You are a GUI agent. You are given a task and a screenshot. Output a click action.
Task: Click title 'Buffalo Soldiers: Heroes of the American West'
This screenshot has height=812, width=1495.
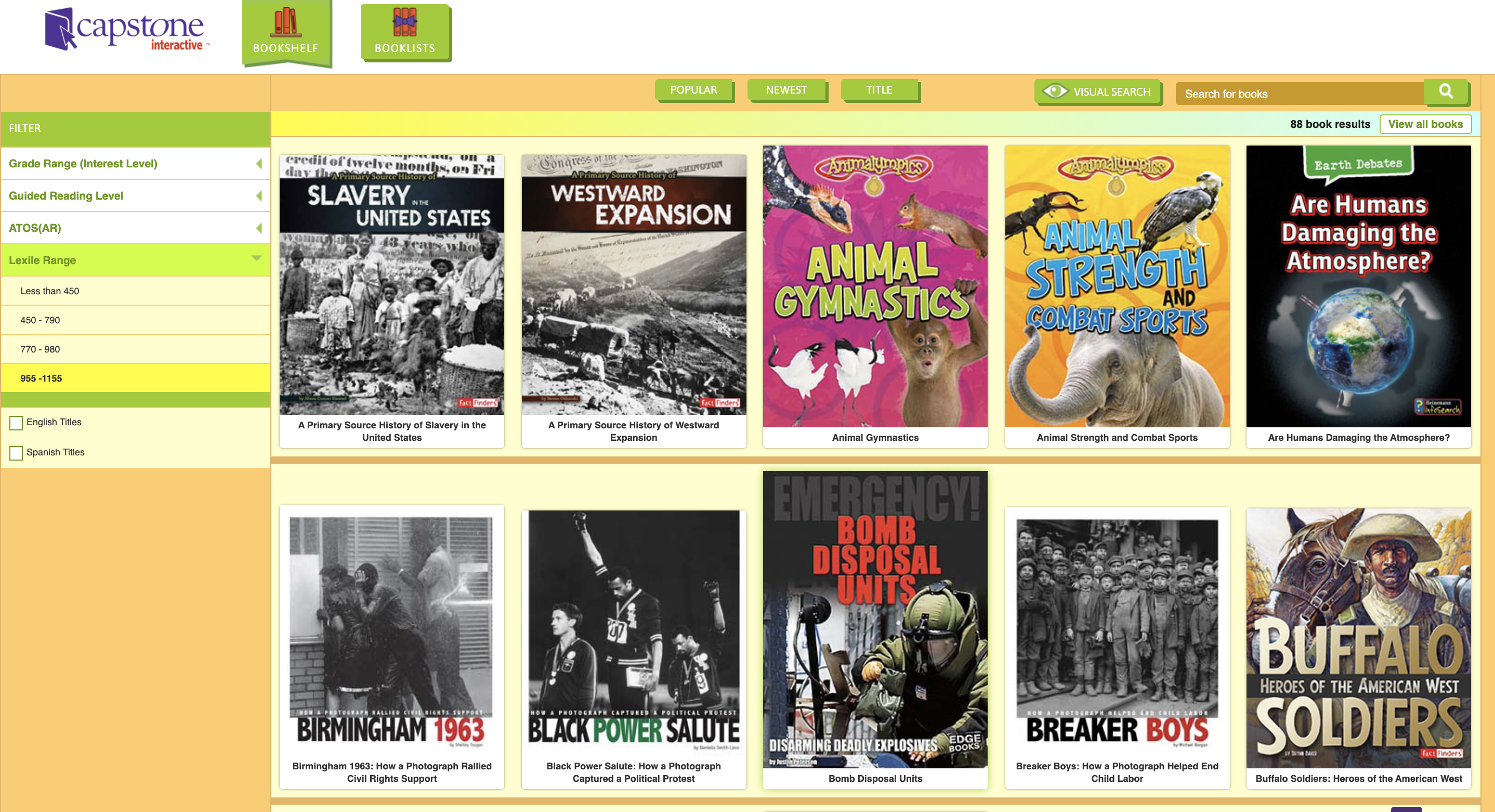1359,779
